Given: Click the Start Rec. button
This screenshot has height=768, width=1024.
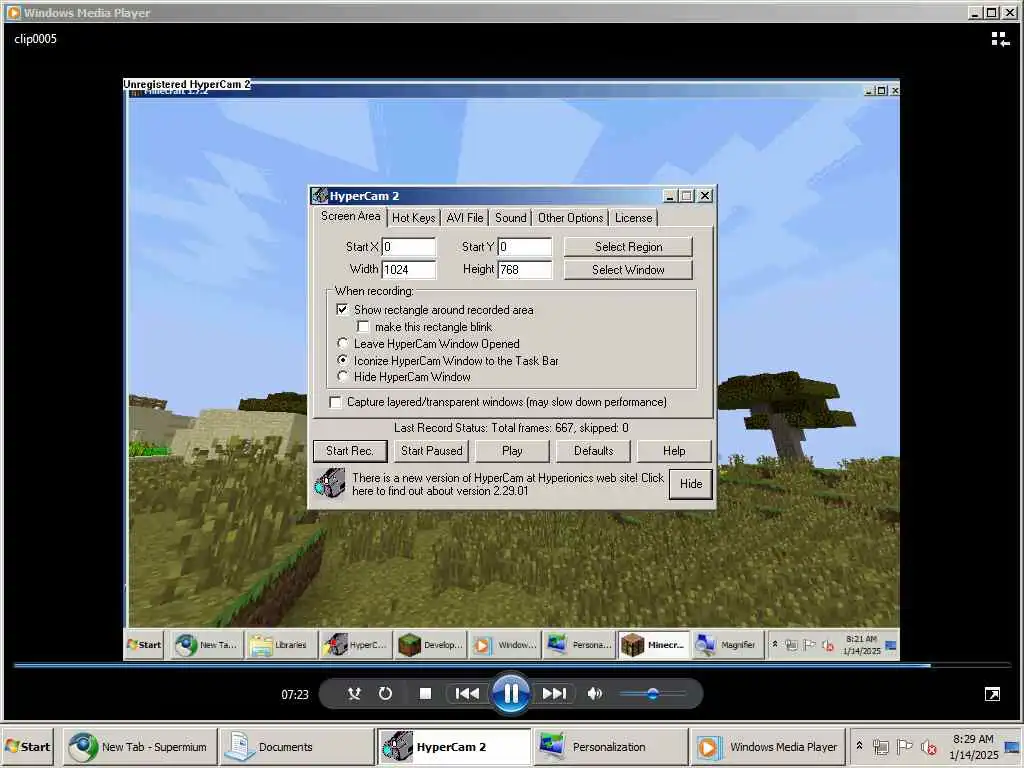Looking at the screenshot, I should coord(350,451).
